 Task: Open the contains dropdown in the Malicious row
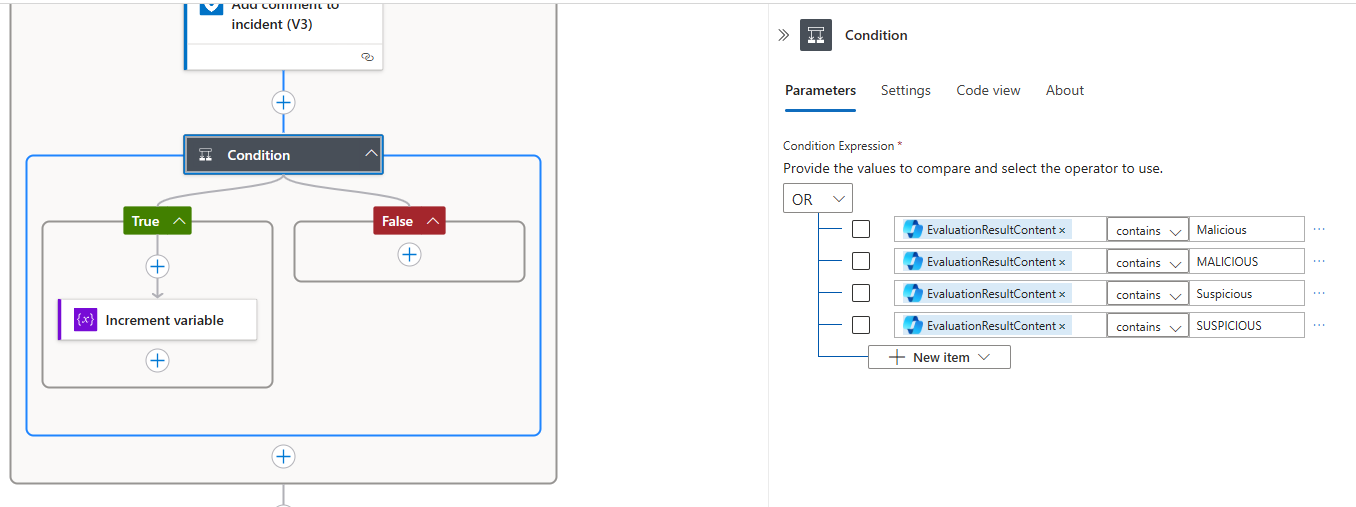tap(1147, 231)
